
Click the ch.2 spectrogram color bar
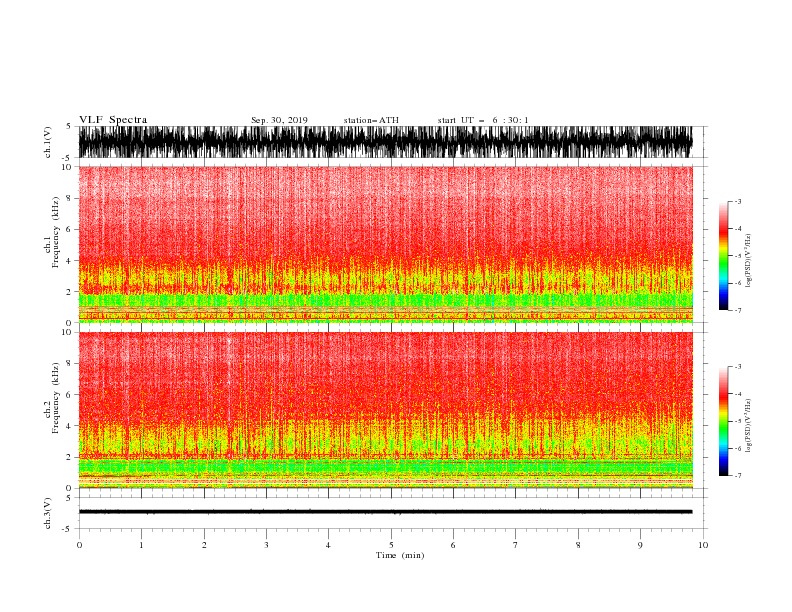723,421
